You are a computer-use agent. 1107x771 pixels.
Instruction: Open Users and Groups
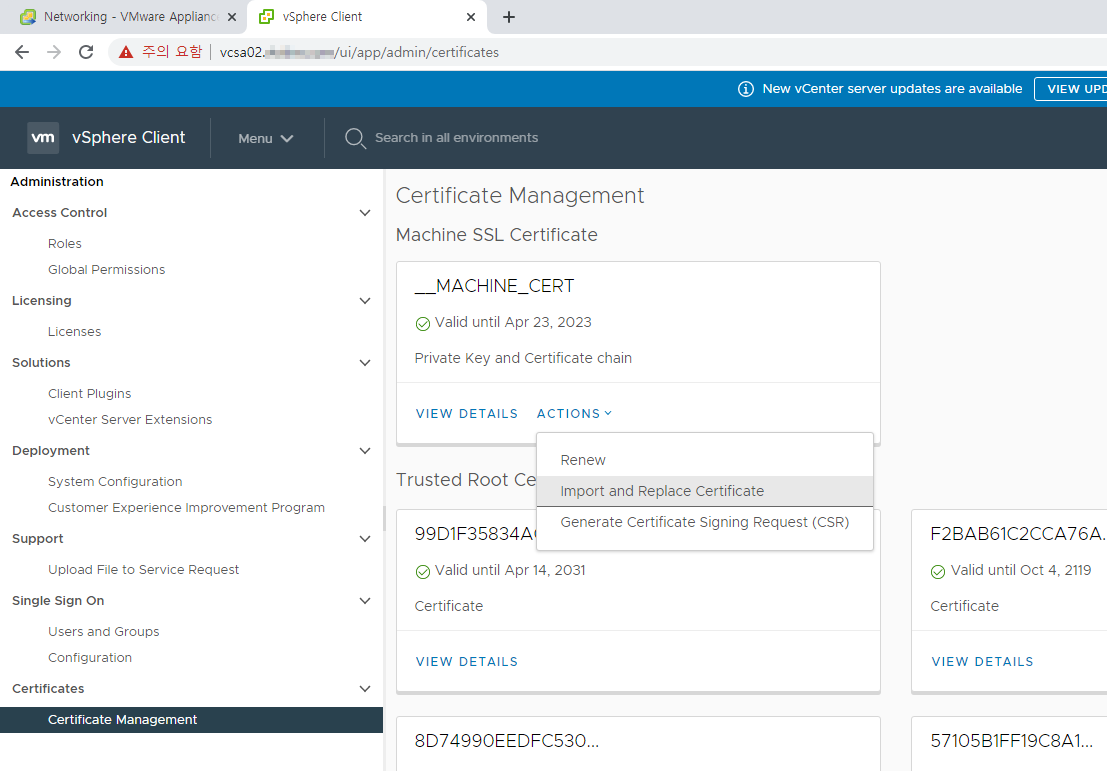point(104,632)
